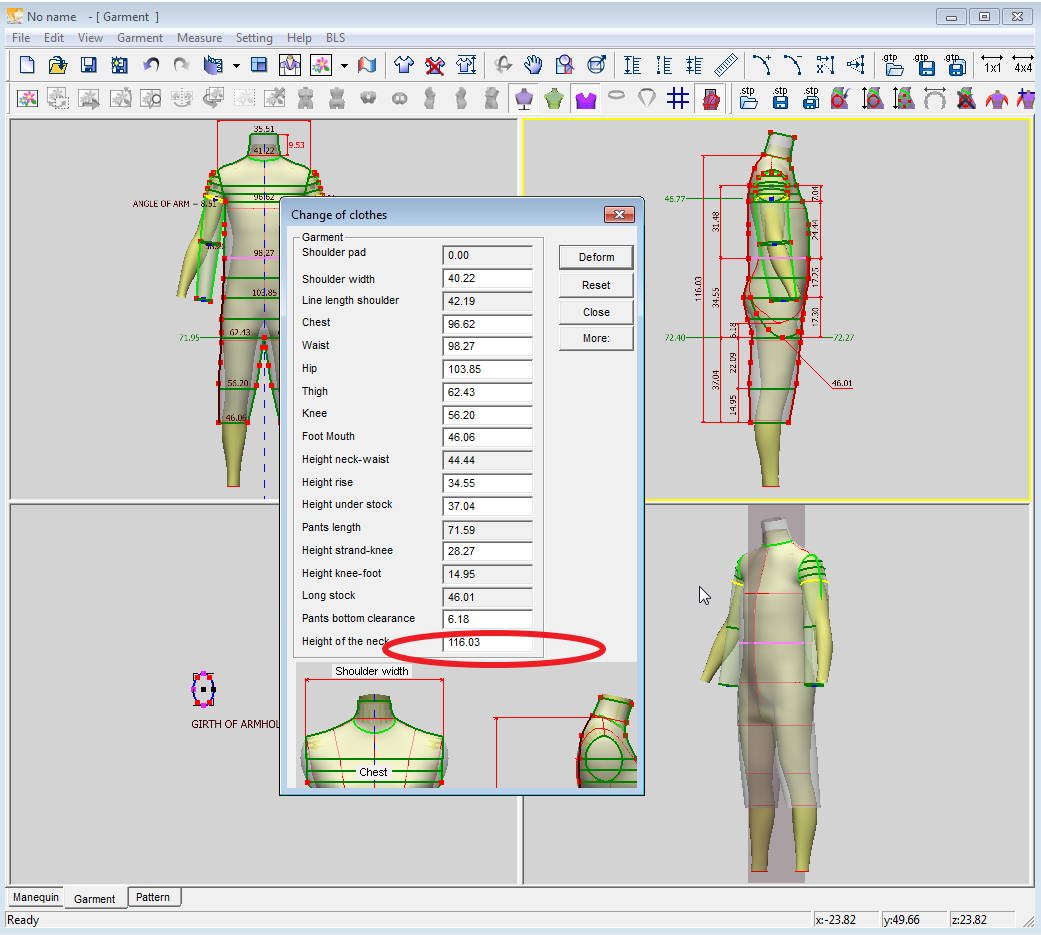Click the Pants bottom clearance value field
Image resolution: width=1041 pixels, height=935 pixels.
(x=487, y=619)
